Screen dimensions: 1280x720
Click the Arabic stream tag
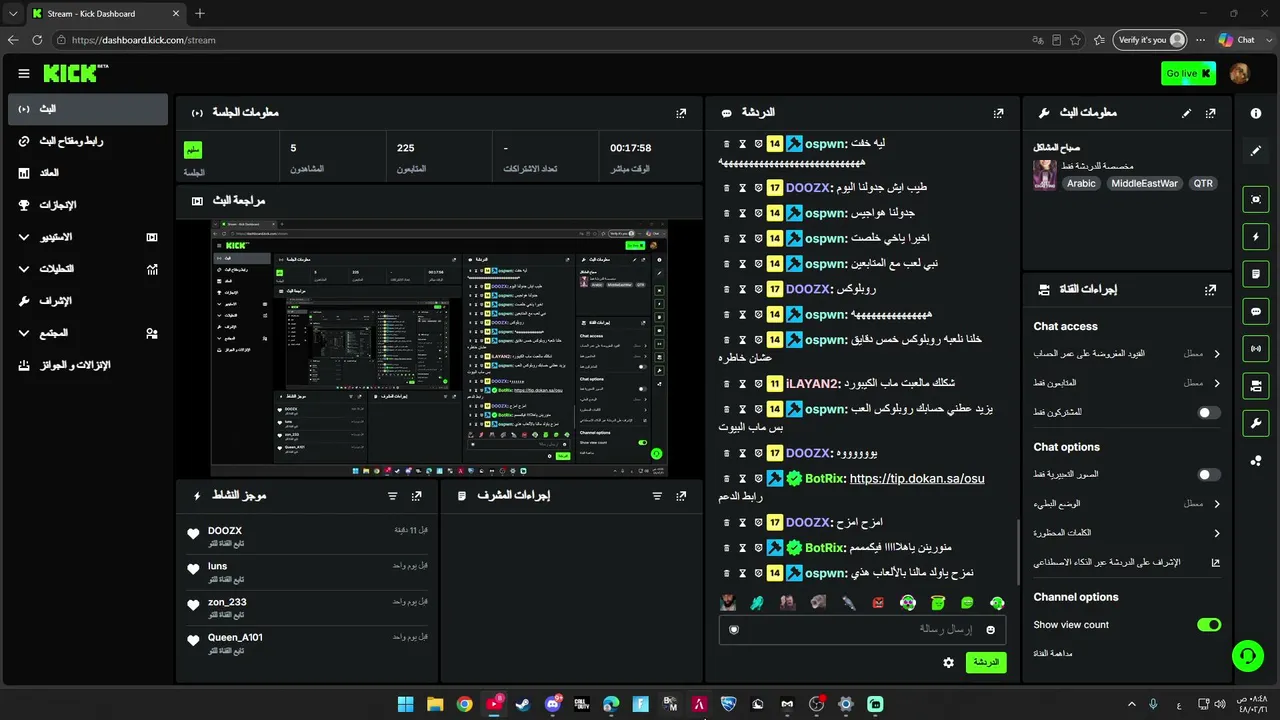click(1081, 184)
